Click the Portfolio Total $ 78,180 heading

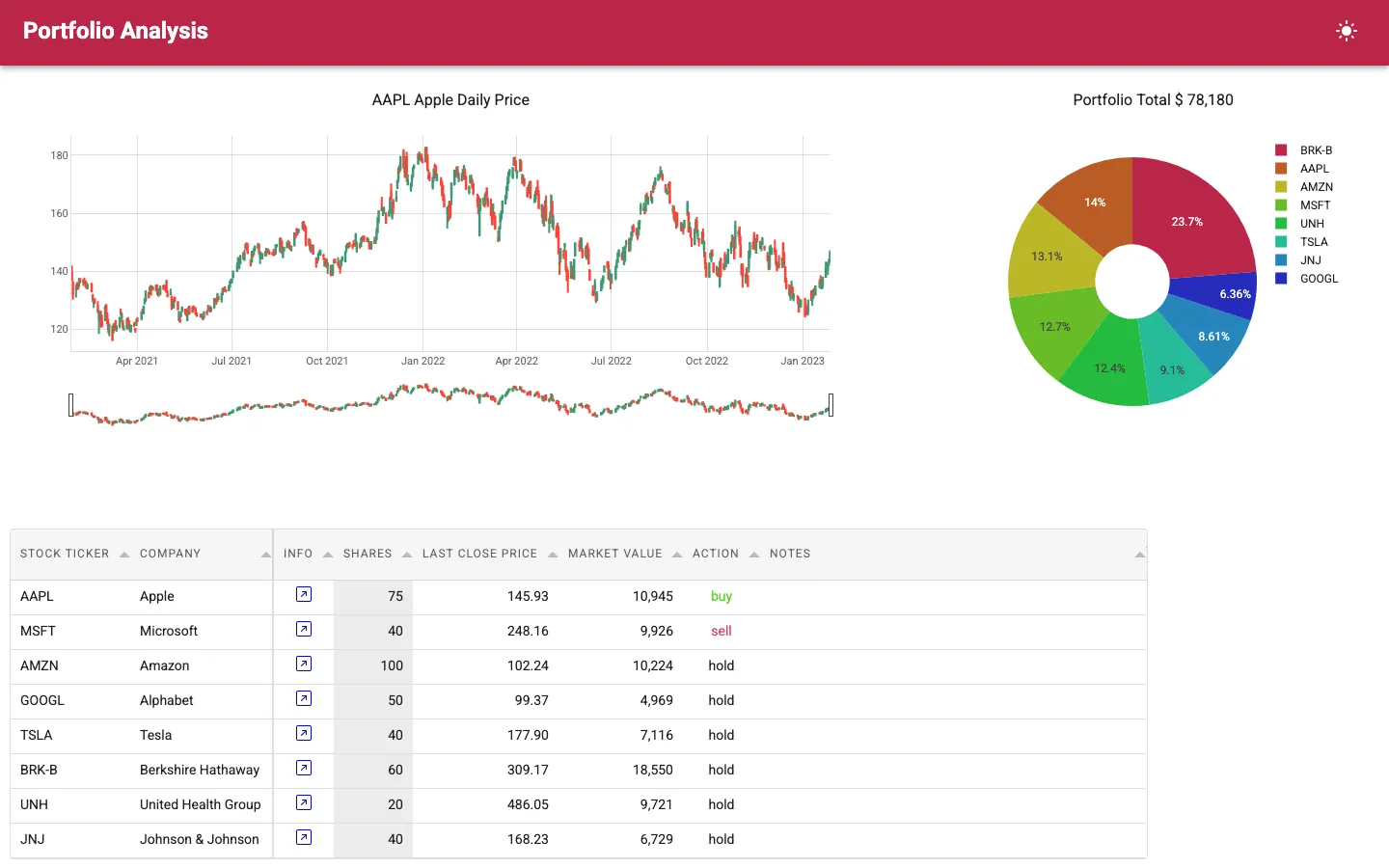tap(1153, 99)
